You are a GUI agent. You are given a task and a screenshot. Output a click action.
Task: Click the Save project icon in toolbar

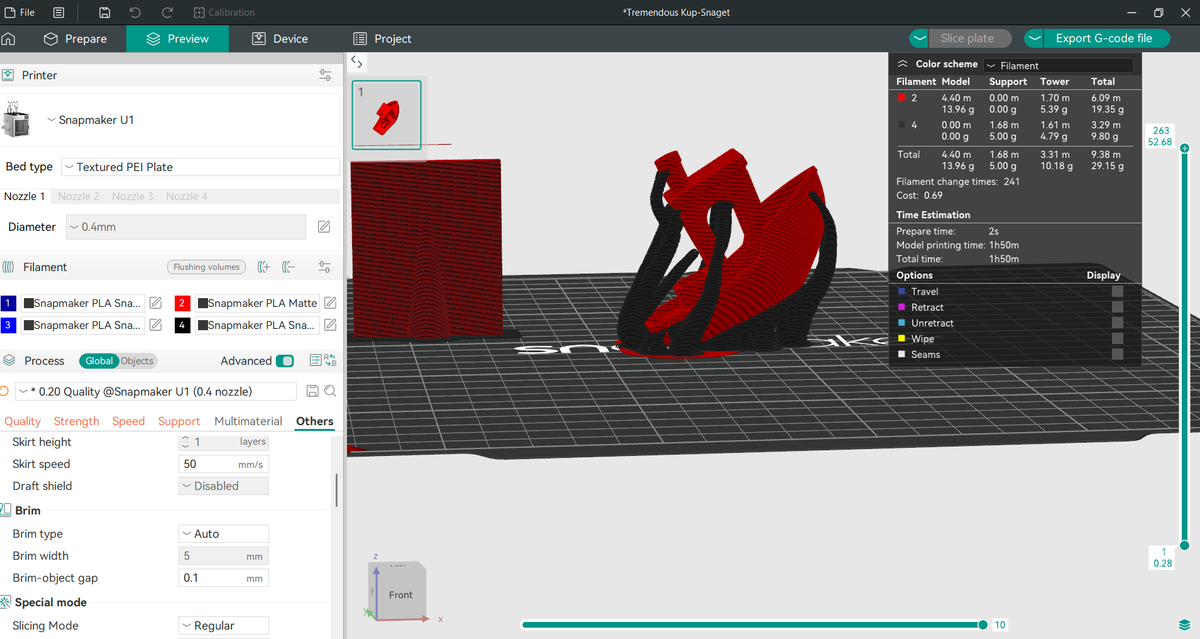coord(104,12)
